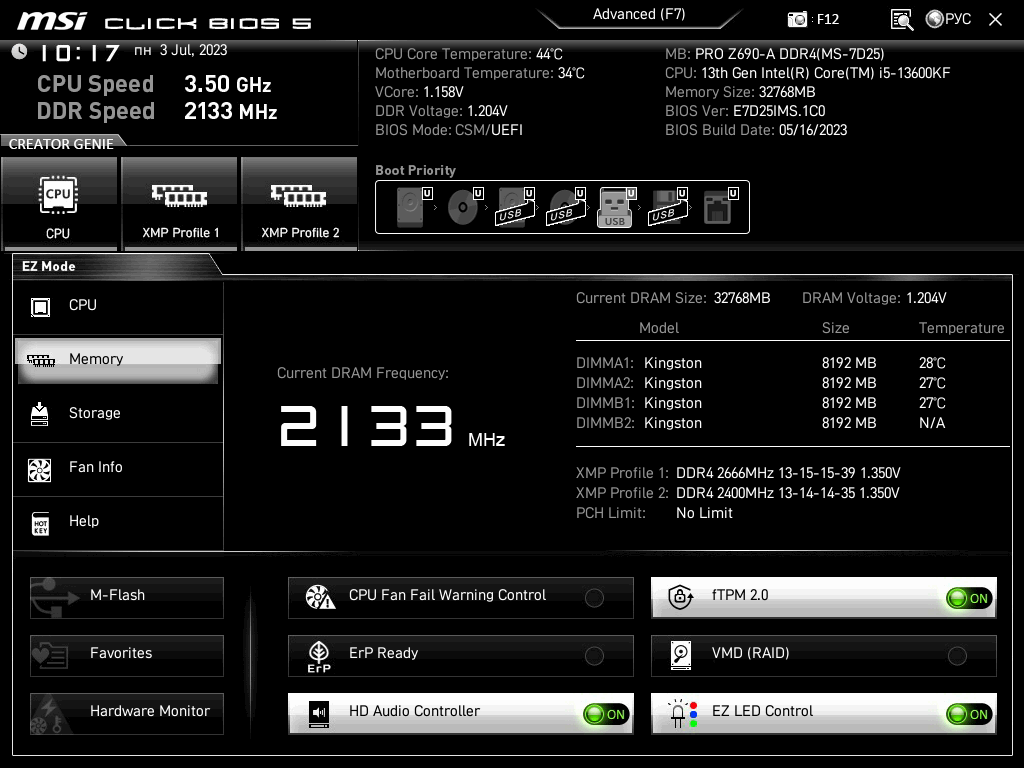
Task: Select the Memory sidebar tab
Action: coord(118,360)
